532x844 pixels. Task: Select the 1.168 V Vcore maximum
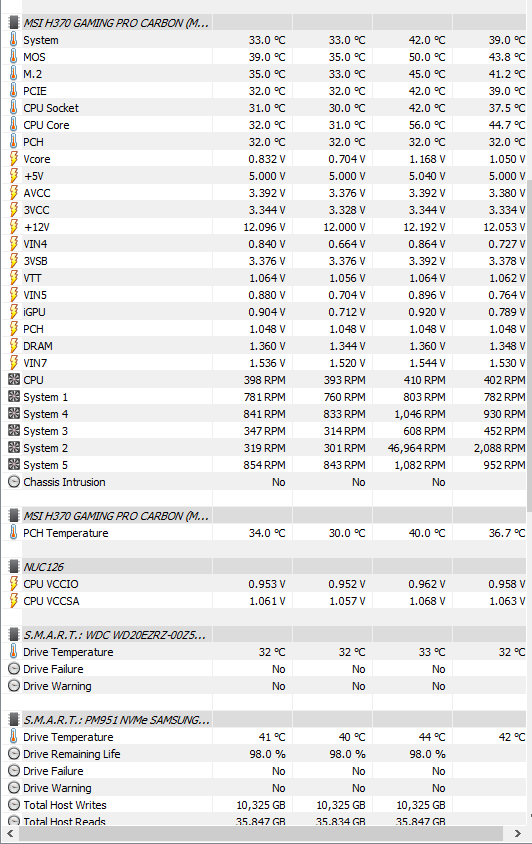427,159
